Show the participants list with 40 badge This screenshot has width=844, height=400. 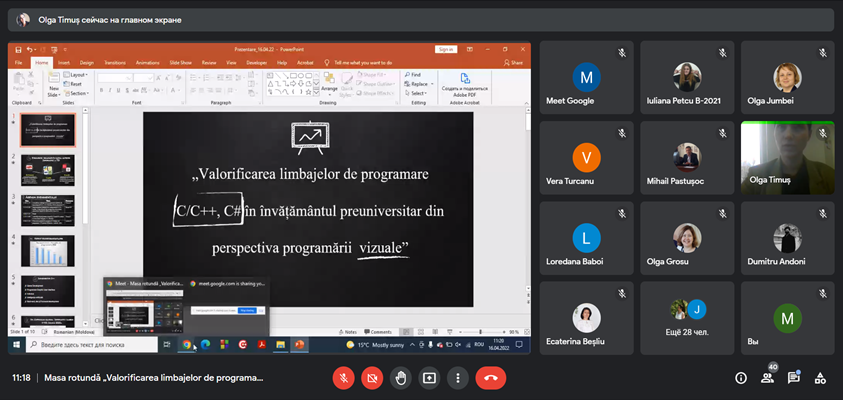tap(768, 378)
